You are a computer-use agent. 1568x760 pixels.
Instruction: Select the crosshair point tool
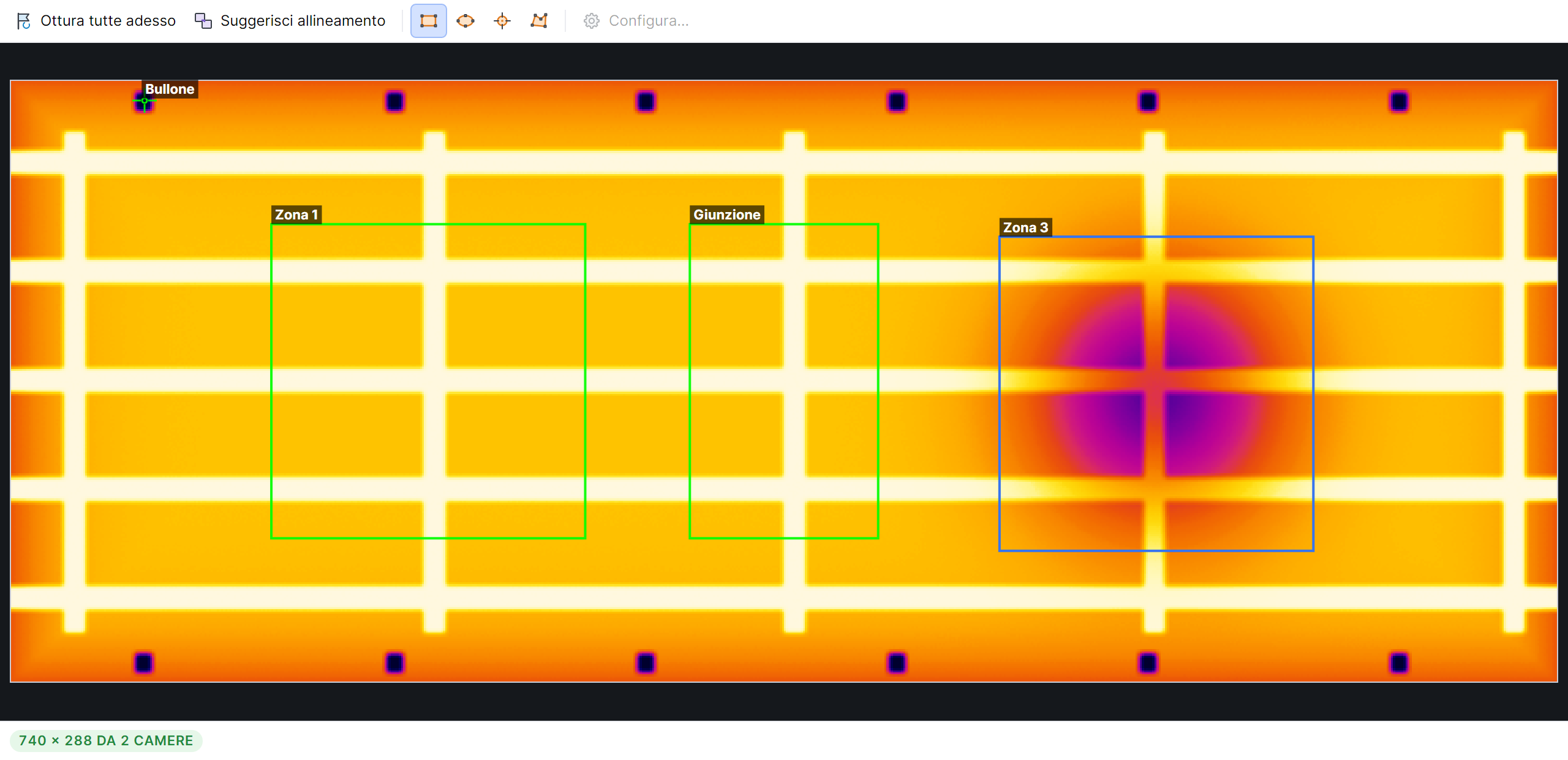(x=502, y=21)
